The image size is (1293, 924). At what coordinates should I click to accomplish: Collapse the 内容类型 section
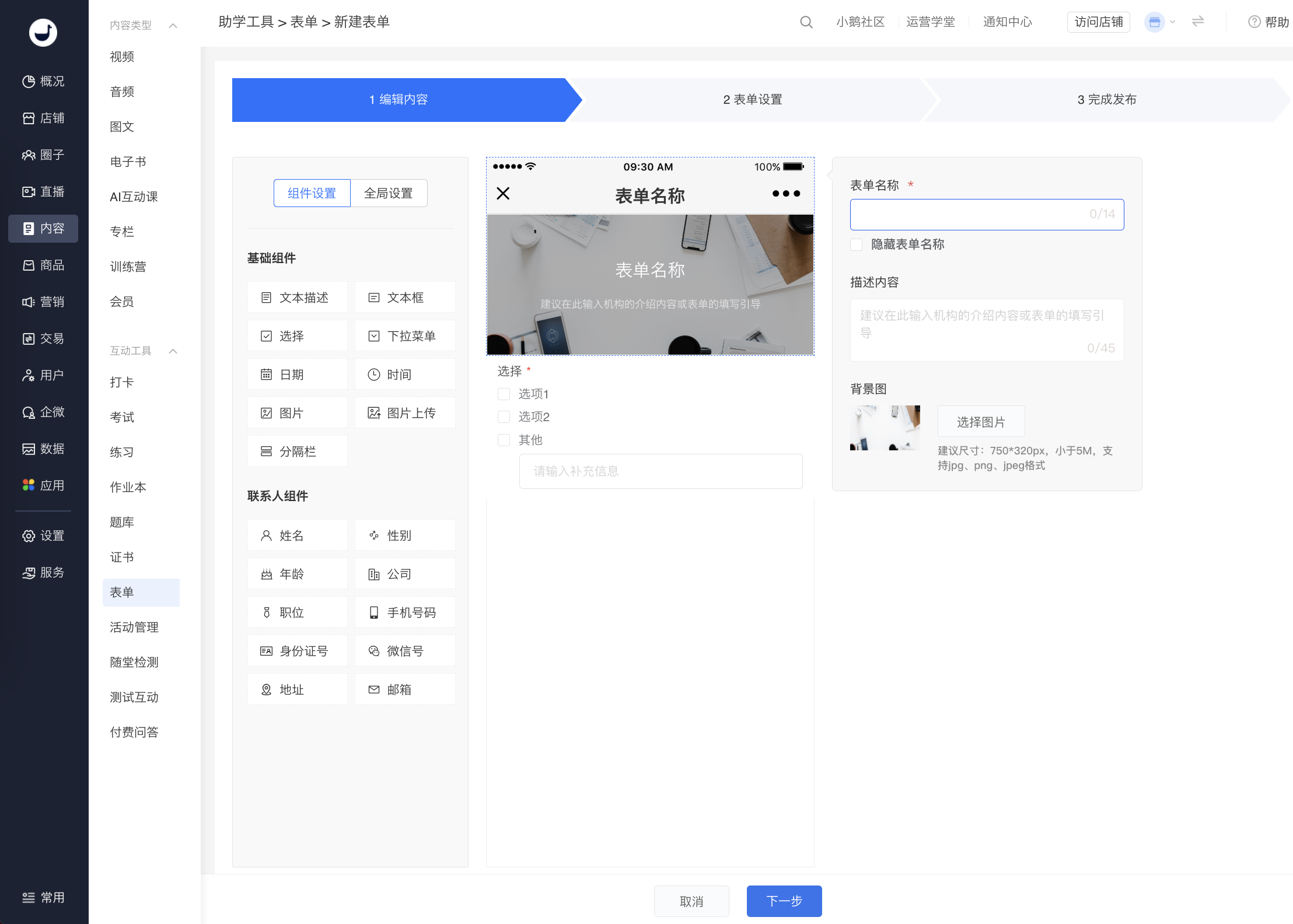(173, 26)
